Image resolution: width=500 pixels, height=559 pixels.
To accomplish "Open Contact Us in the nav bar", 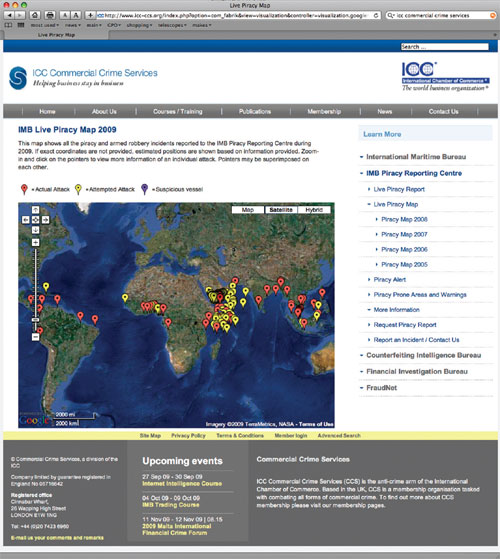I will click(443, 112).
